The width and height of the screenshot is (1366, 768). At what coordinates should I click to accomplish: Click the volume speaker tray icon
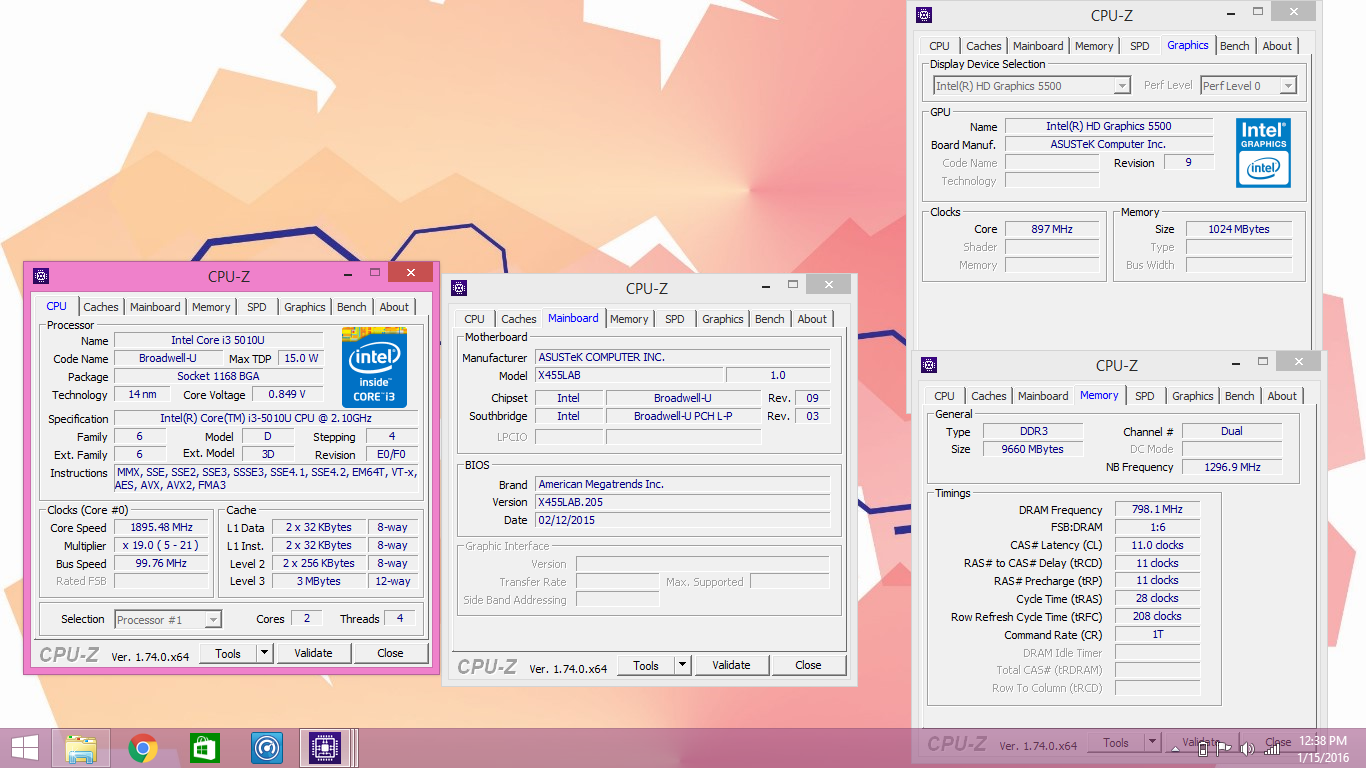coord(1246,748)
